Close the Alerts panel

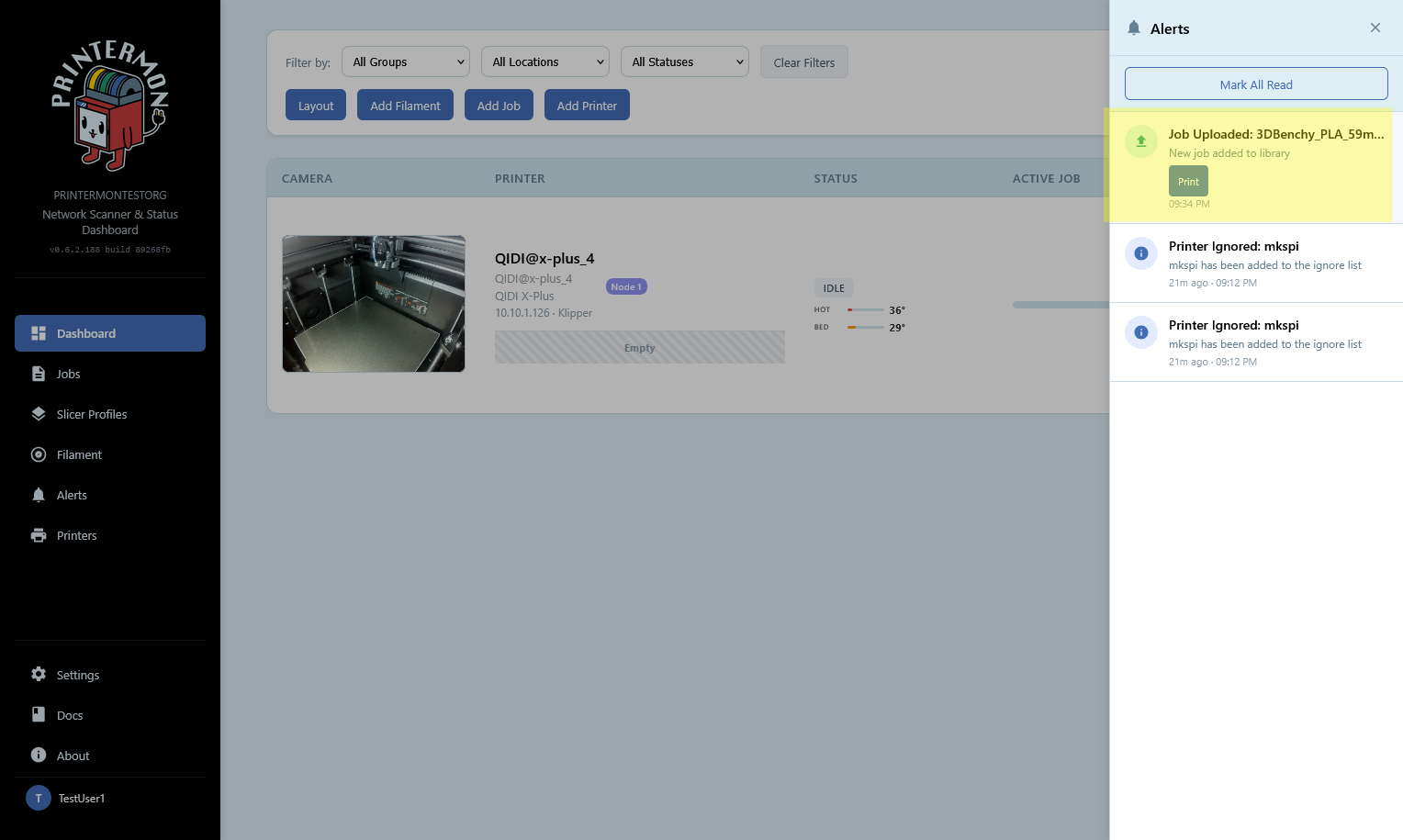click(x=1375, y=28)
